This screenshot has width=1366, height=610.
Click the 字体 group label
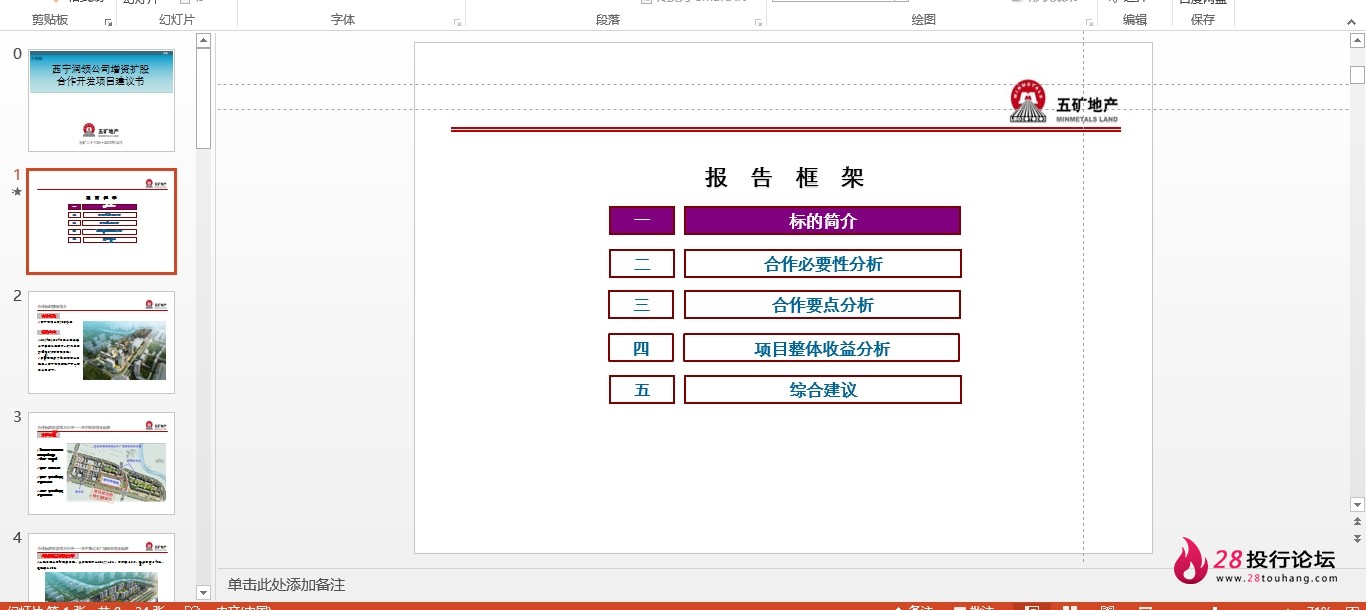(343, 20)
